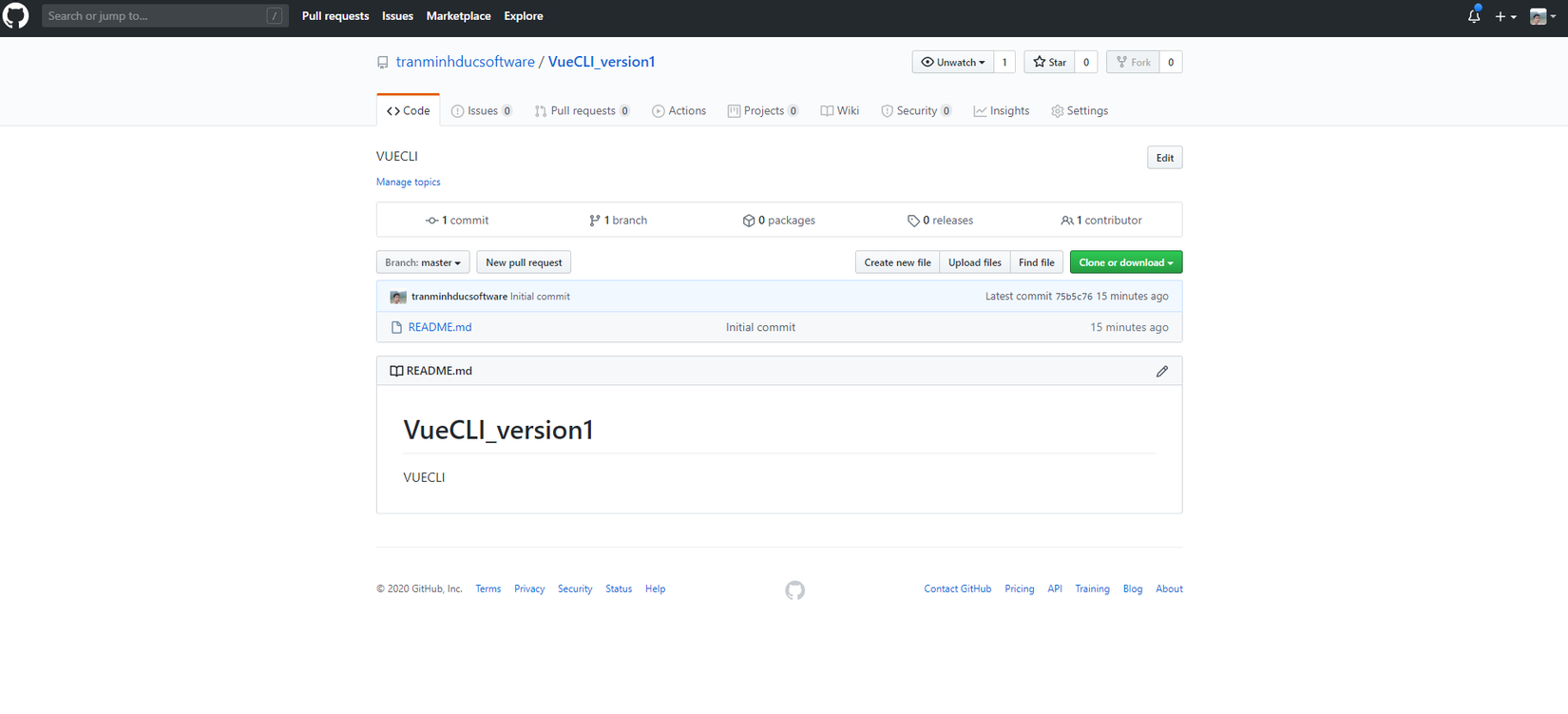This screenshot has height=714, width=1568.
Task: Open the GitHub Octocat logo home
Action: pos(16,16)
